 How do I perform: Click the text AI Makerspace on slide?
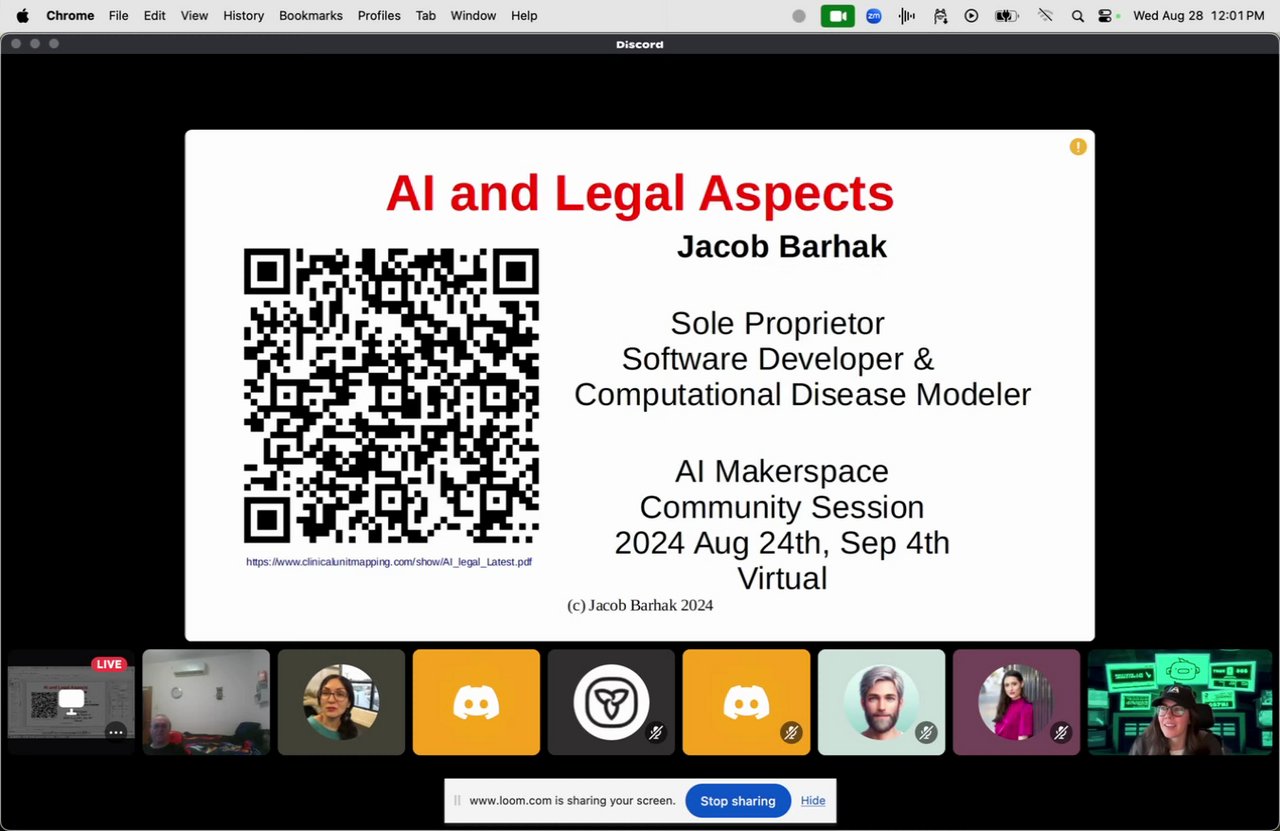click(782, 471)
